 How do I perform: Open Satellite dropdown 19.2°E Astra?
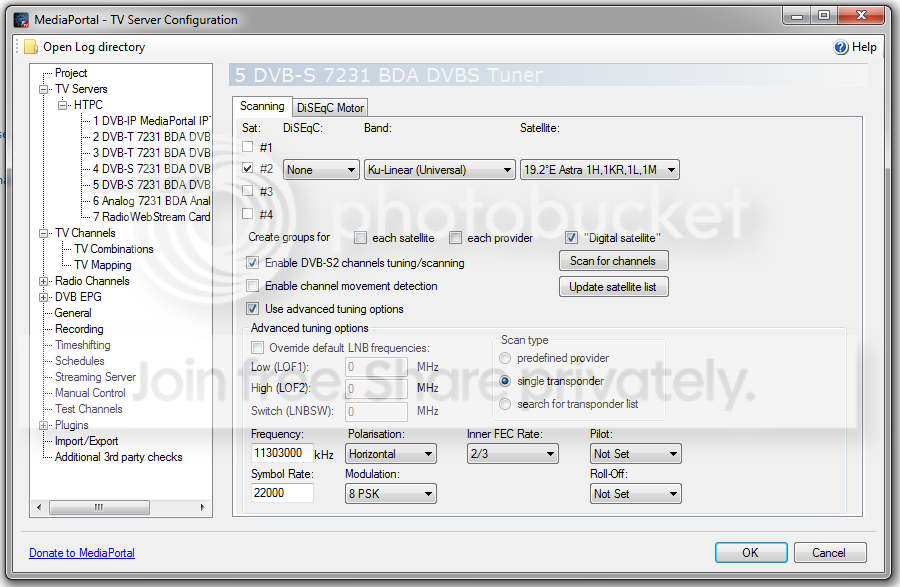(600, 170)
